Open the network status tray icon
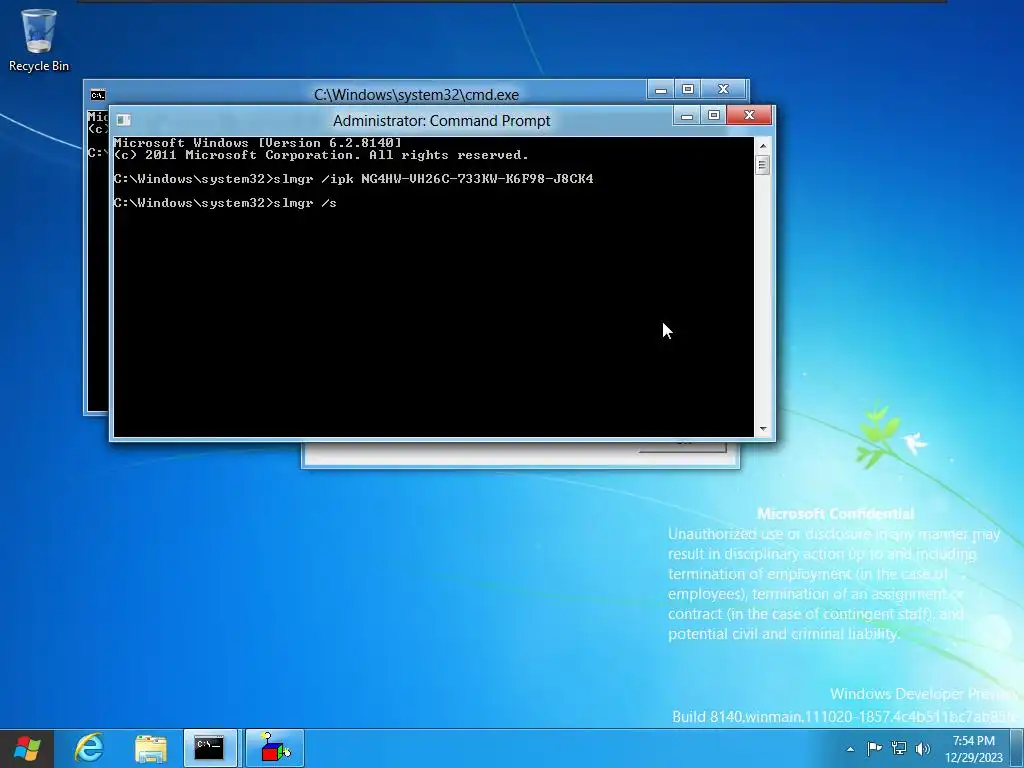The height and width of the screenshot is (768, 1024). coord(899,748)
